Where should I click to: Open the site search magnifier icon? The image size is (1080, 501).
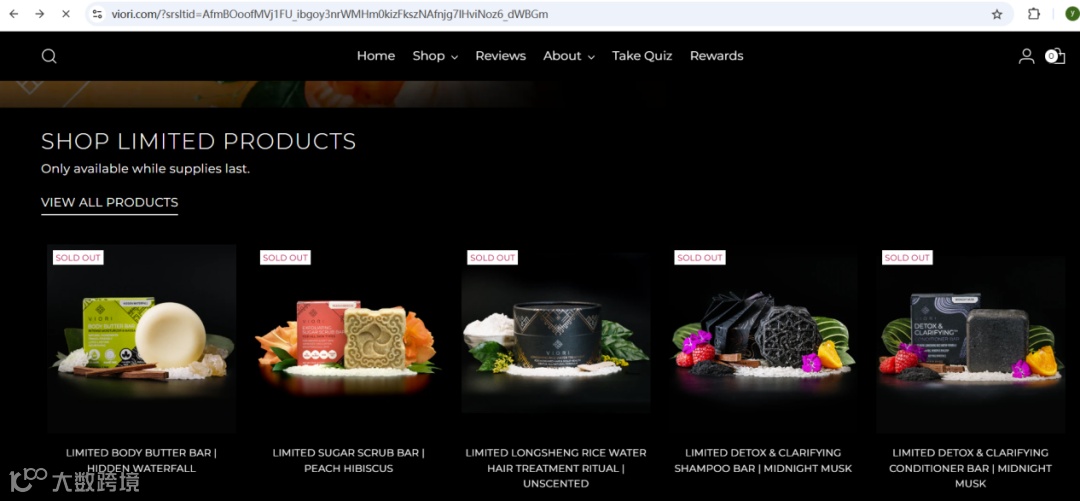pyautogui.click(x=49, y=56)
